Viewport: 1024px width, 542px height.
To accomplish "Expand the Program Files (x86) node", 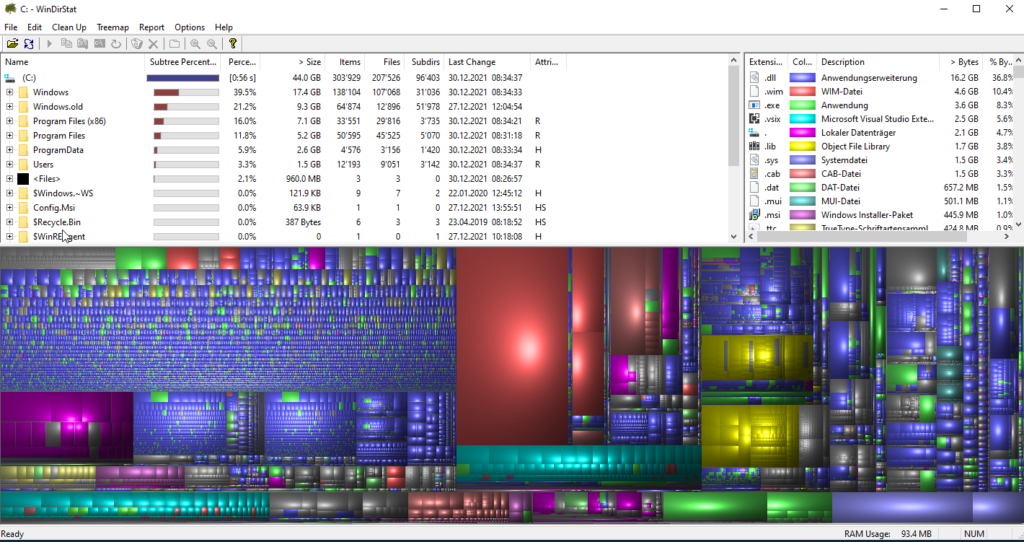I will point(9,121).
